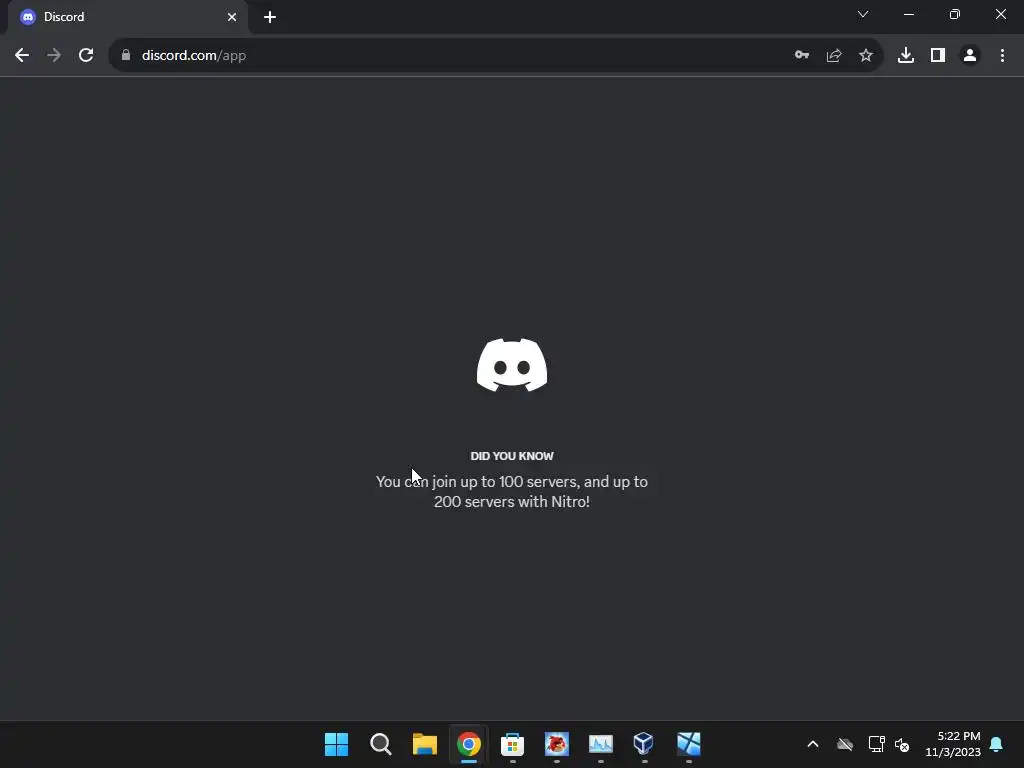Open the red bird app taskbar icon

pos(556,744)
